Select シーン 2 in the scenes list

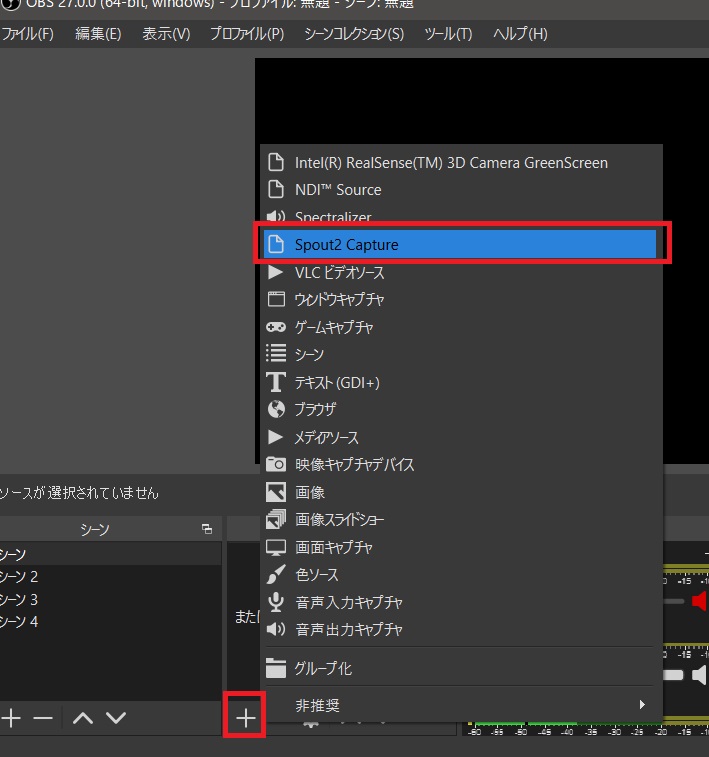click(x=111, y=576)
